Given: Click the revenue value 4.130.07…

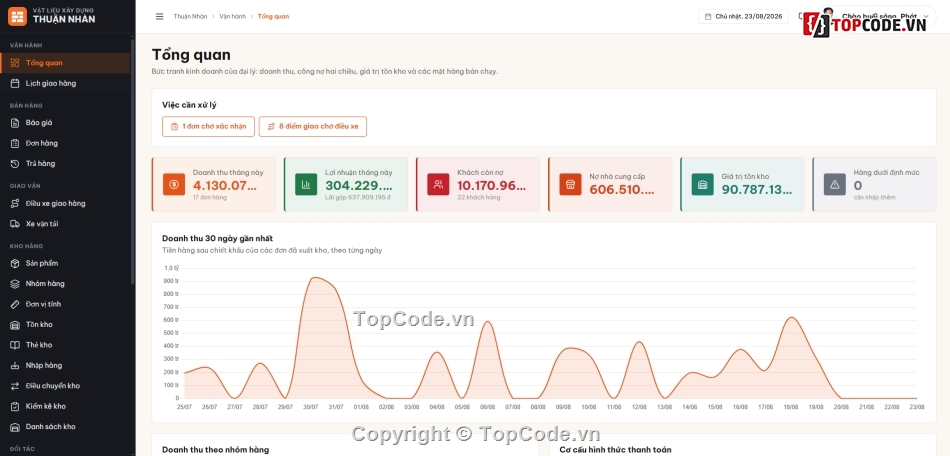Looking at the screenshot, I should point(225,185).
